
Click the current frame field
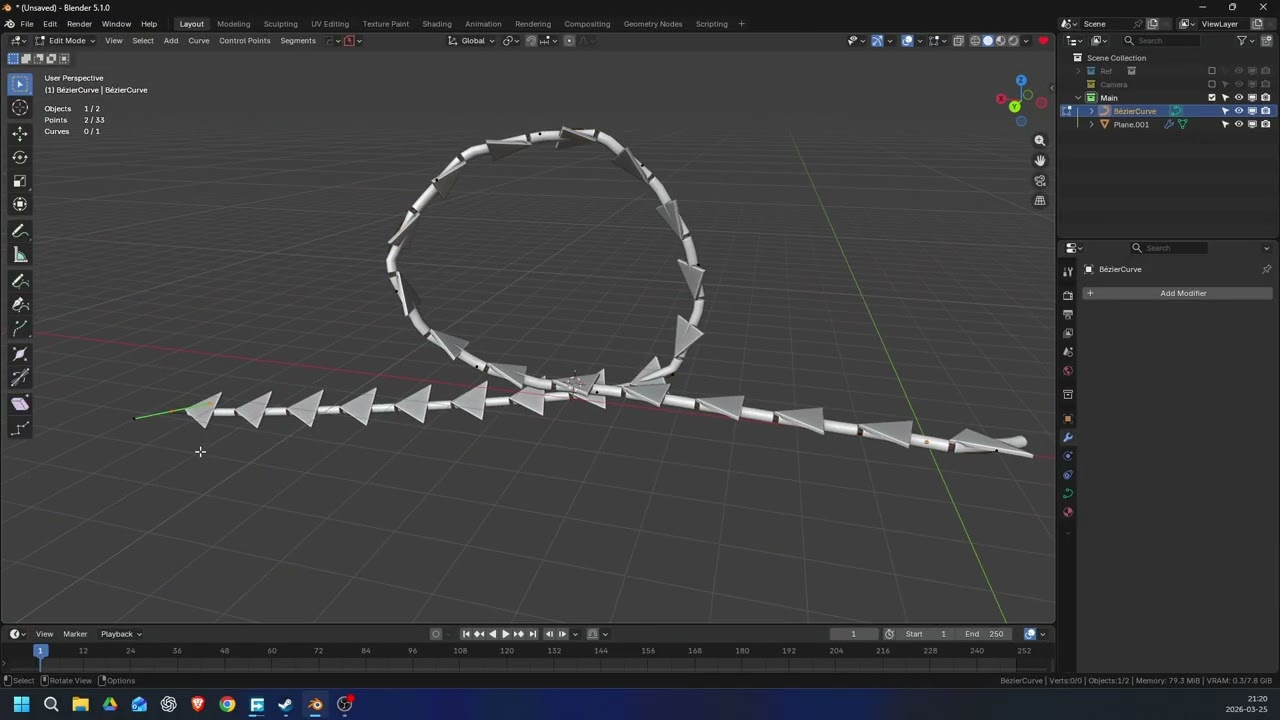pyautogui.click(x=853, y=634)
